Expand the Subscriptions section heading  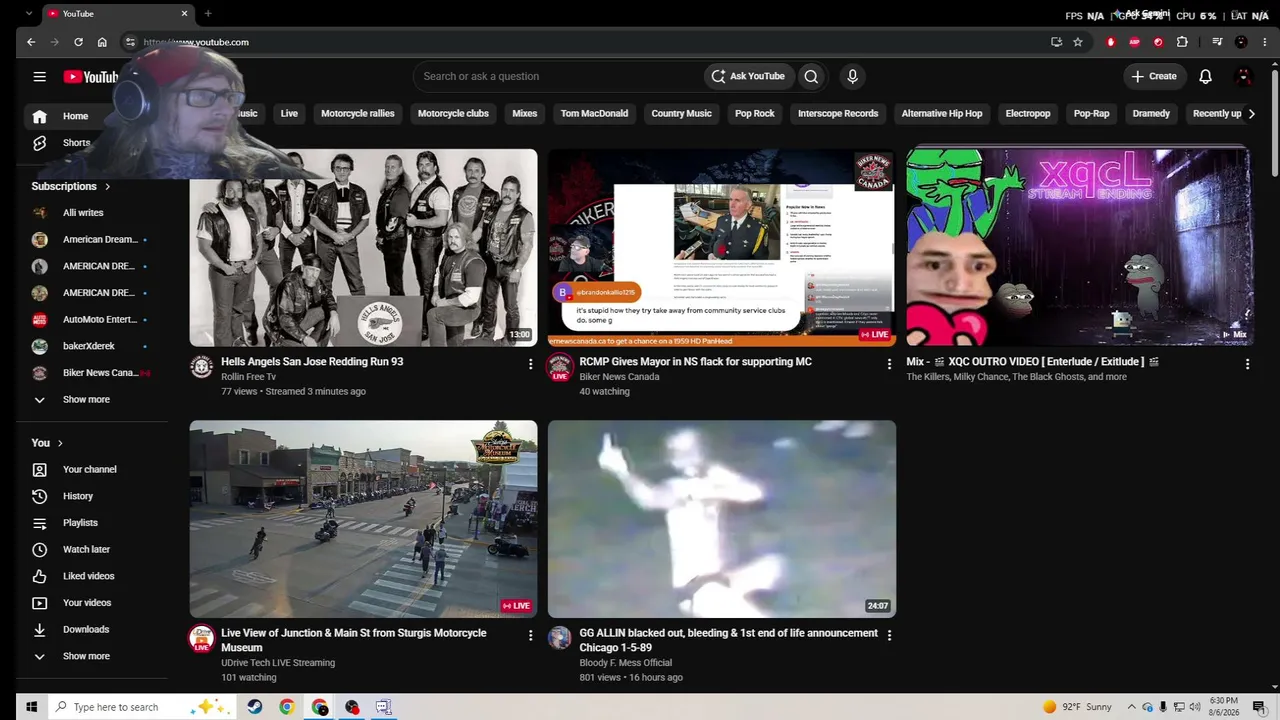[71, 186]
